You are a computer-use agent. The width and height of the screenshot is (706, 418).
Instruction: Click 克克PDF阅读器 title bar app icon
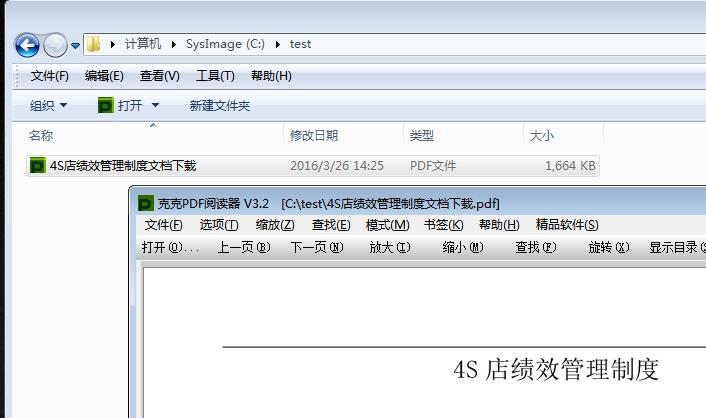tap(145, 204)
